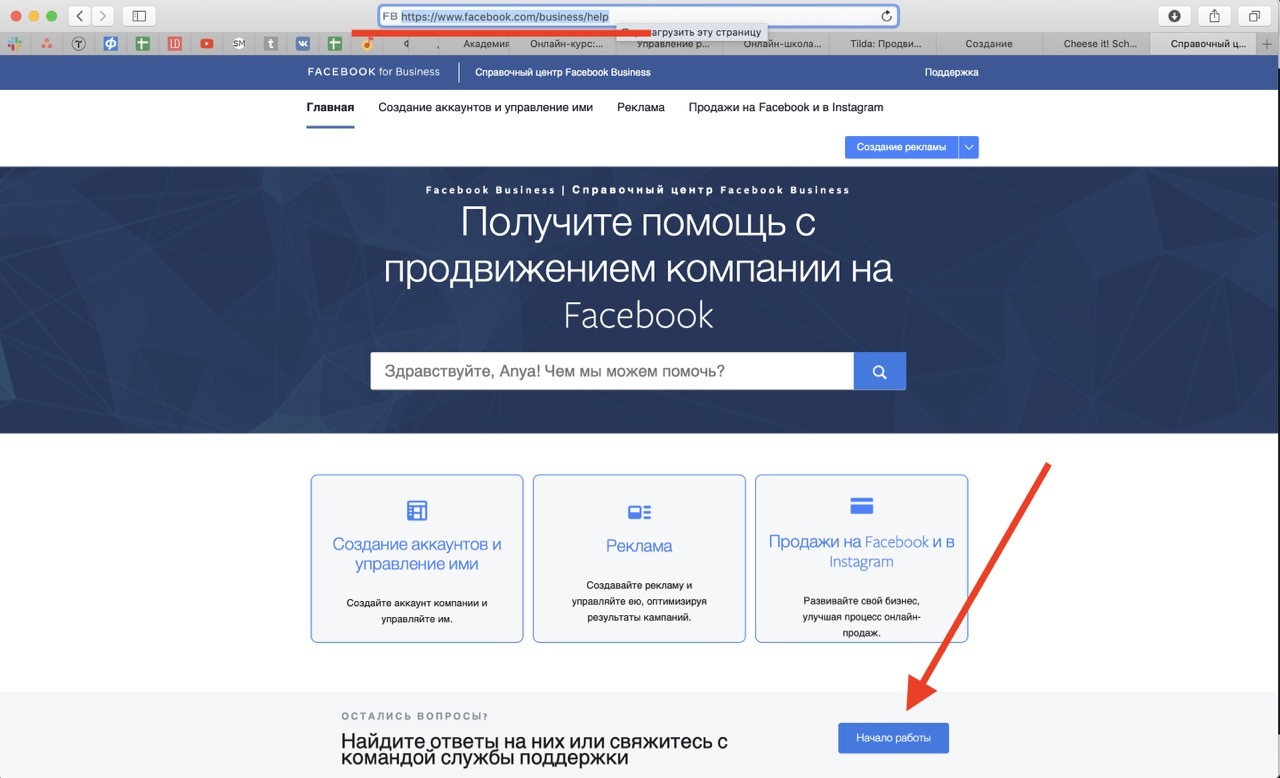
Task: Click the Share toolbar icon
Action: [1214, 16]
